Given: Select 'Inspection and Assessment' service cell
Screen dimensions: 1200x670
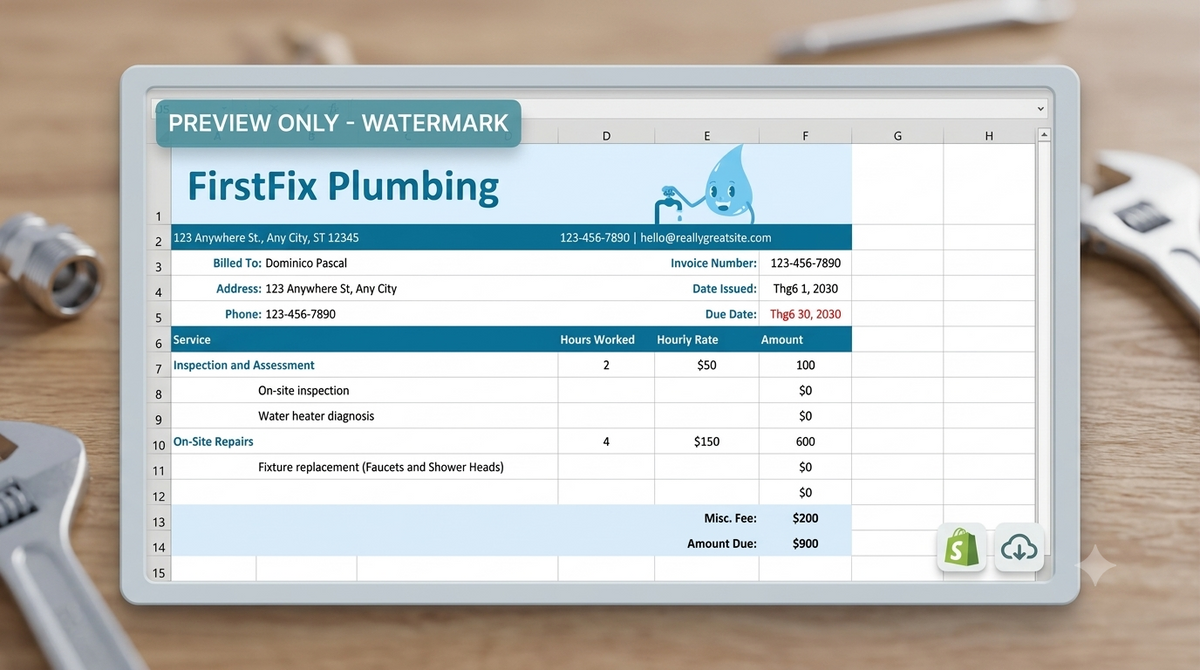Looking at the screenshot, I should 244,365.
